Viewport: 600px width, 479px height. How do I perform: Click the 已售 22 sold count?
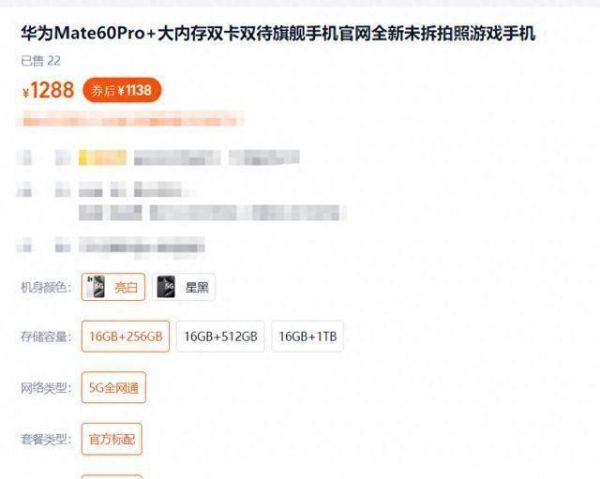pos(41,61)
